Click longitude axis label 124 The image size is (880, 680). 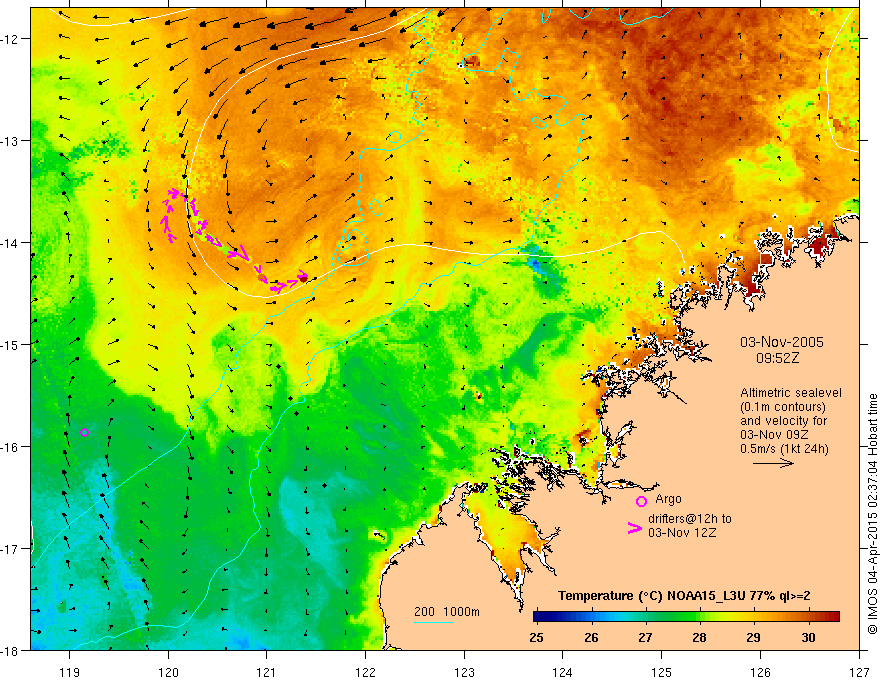(x=563, y=672)
